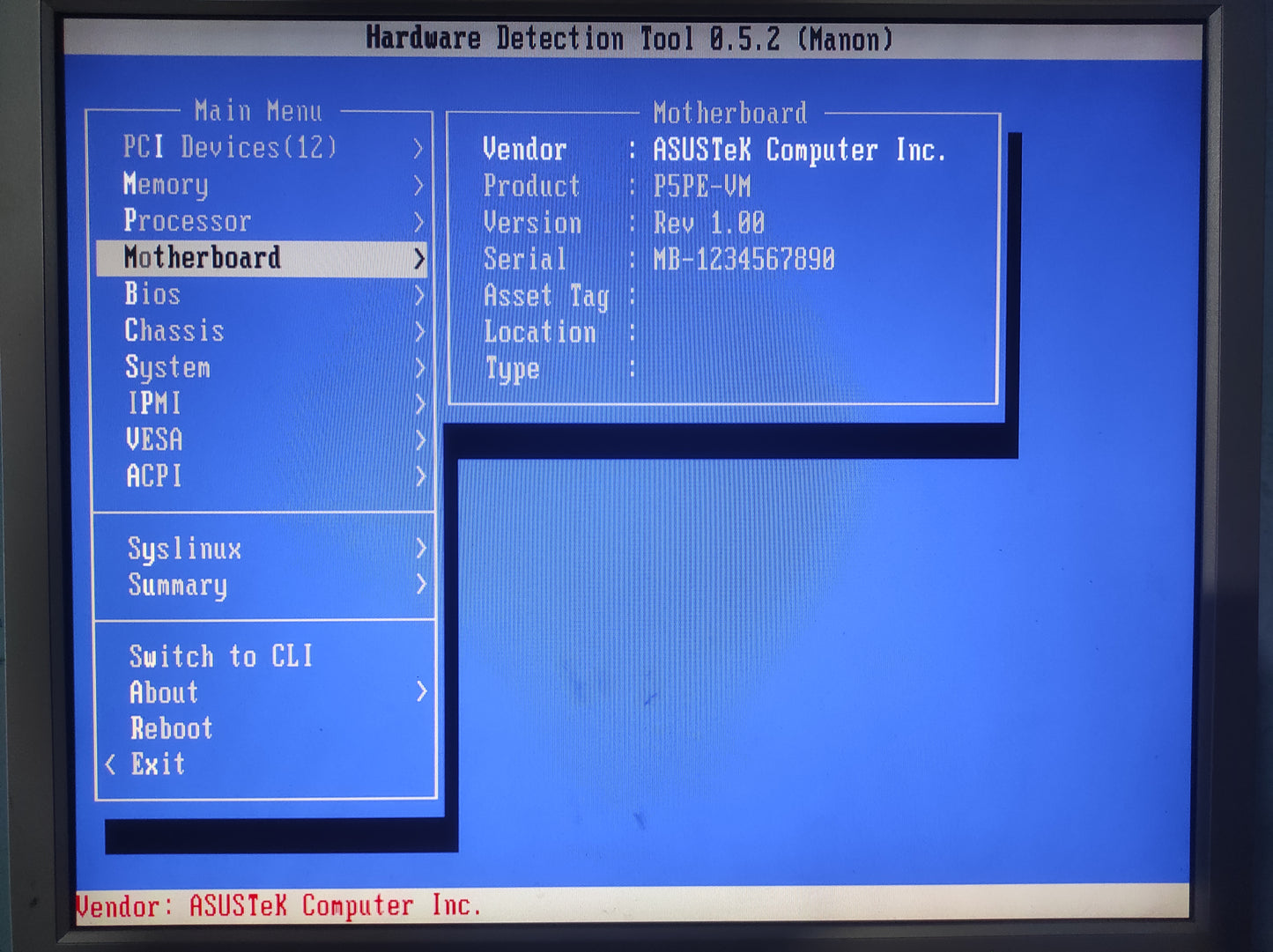
Task: Open the PCI Devices(12) menu entry
Action: (230, 147)
